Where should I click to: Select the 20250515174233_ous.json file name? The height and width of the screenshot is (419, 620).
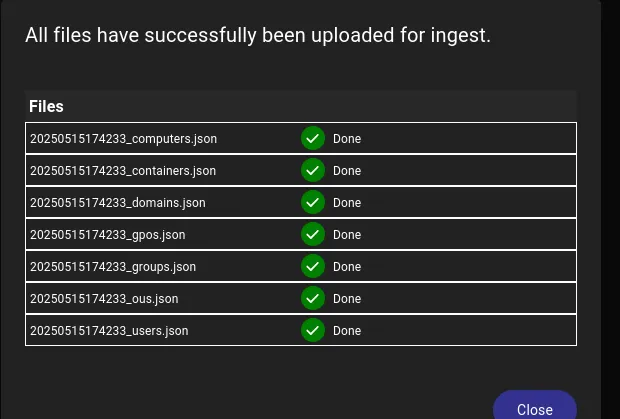point(104,299)
